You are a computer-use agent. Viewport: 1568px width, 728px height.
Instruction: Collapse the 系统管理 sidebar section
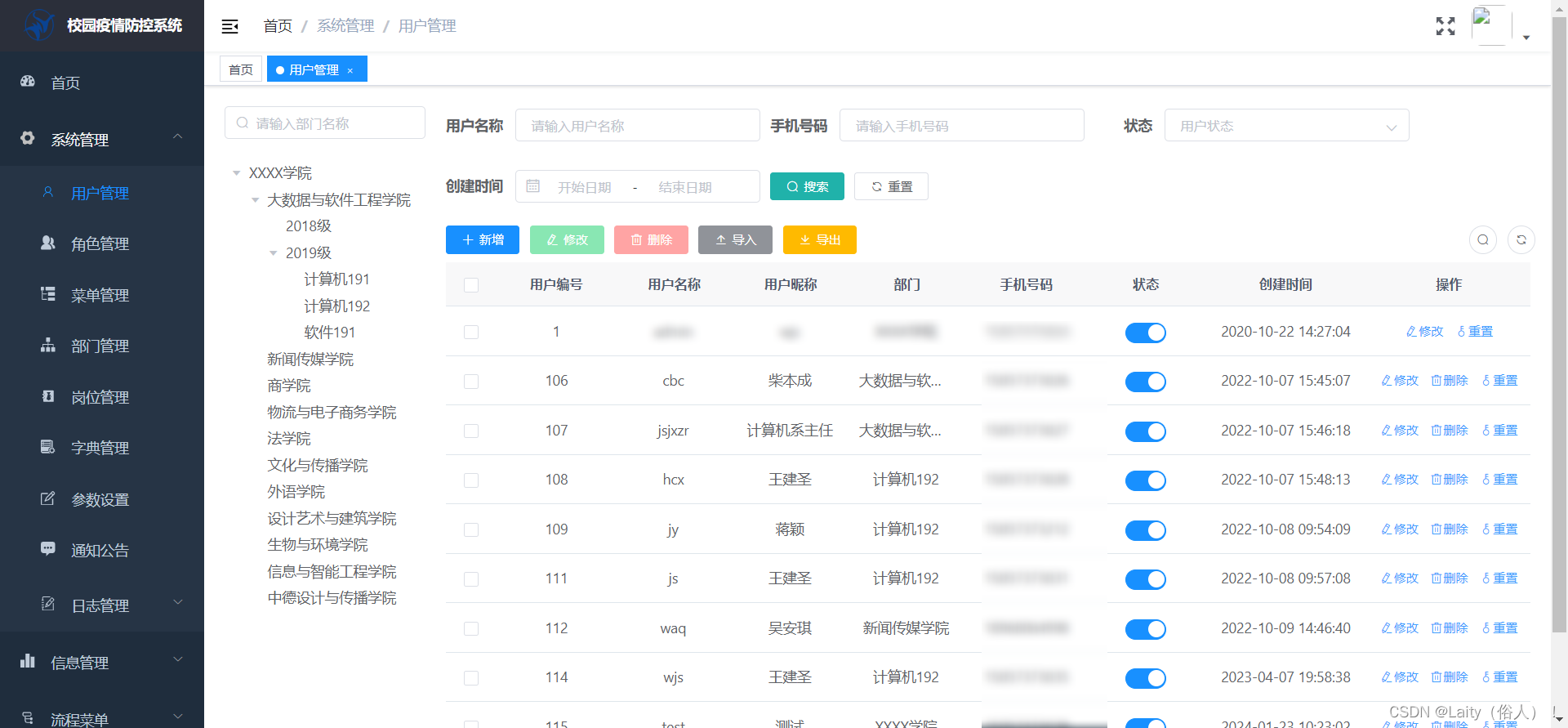177,137
